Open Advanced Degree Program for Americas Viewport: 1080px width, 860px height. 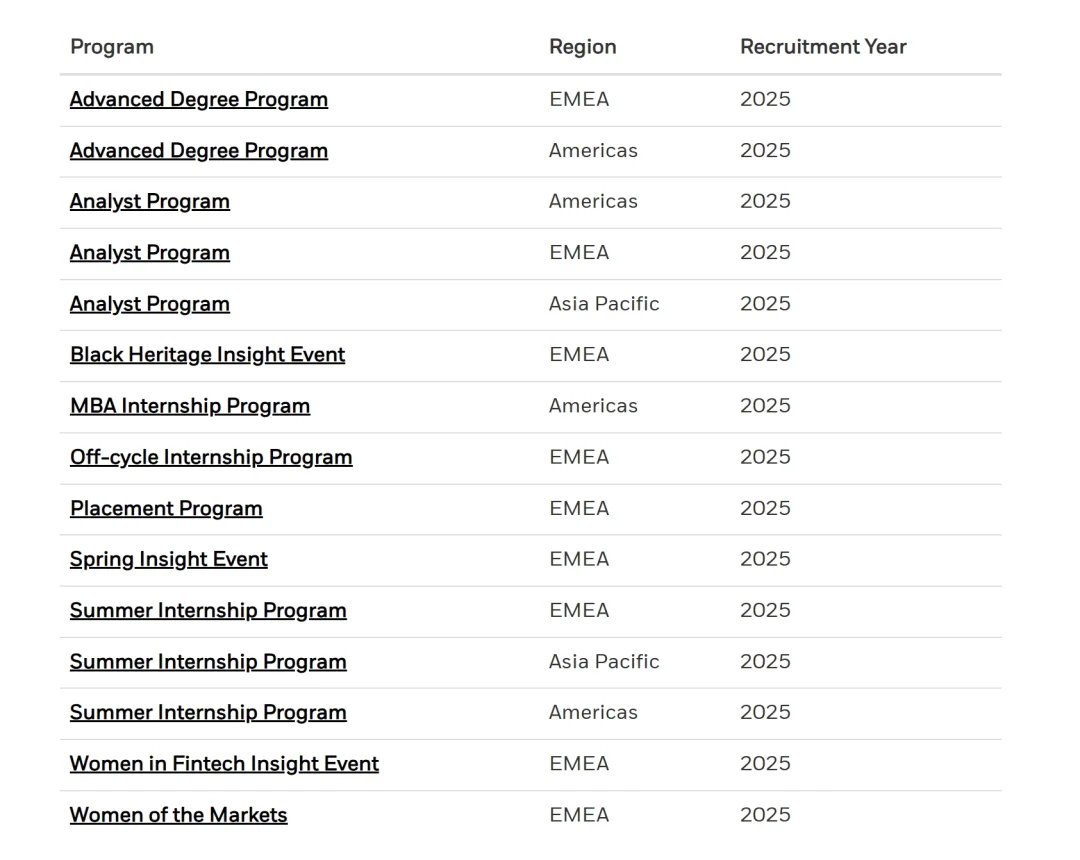(x=198, y=150)
